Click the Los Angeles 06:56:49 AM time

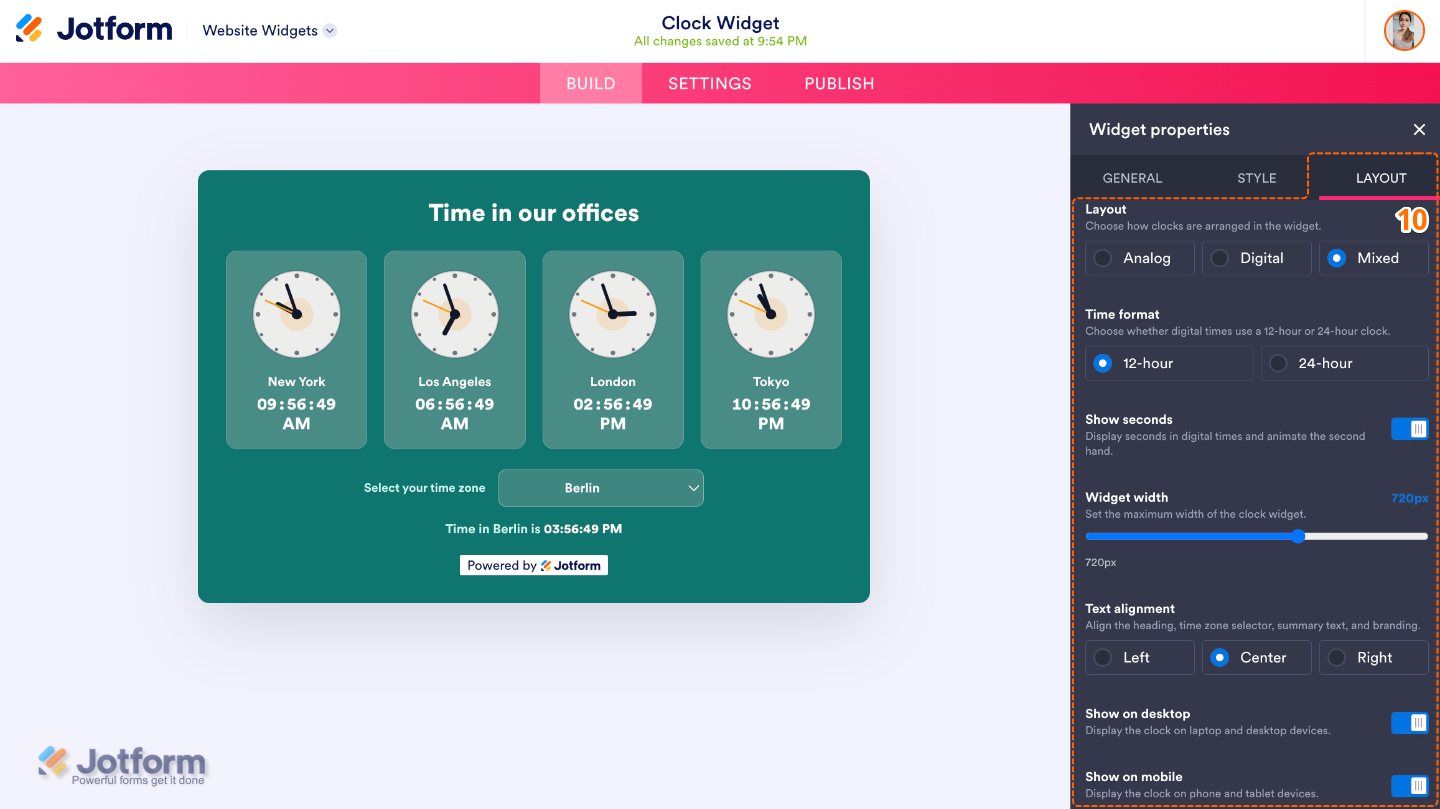(455, 413)
